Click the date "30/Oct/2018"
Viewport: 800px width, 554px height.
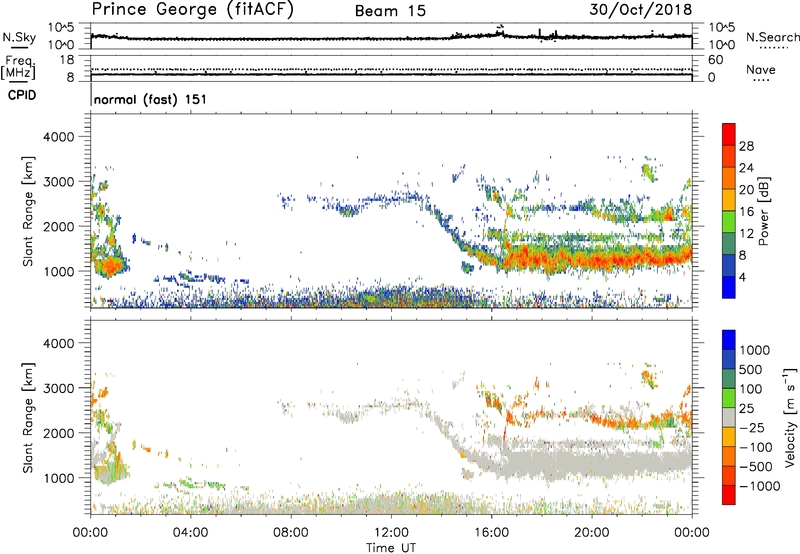[x=640, y=10]
